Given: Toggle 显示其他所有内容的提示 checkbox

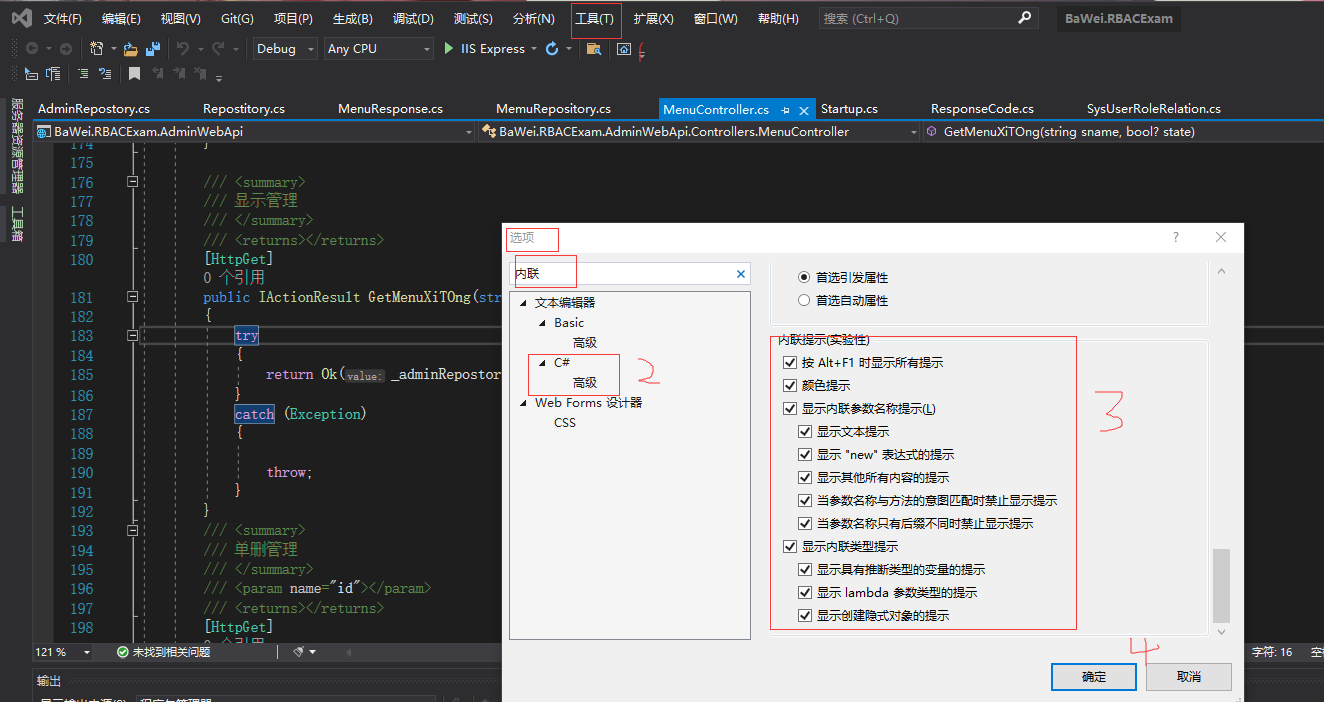Looking at the screenshot, I should 806,478.
